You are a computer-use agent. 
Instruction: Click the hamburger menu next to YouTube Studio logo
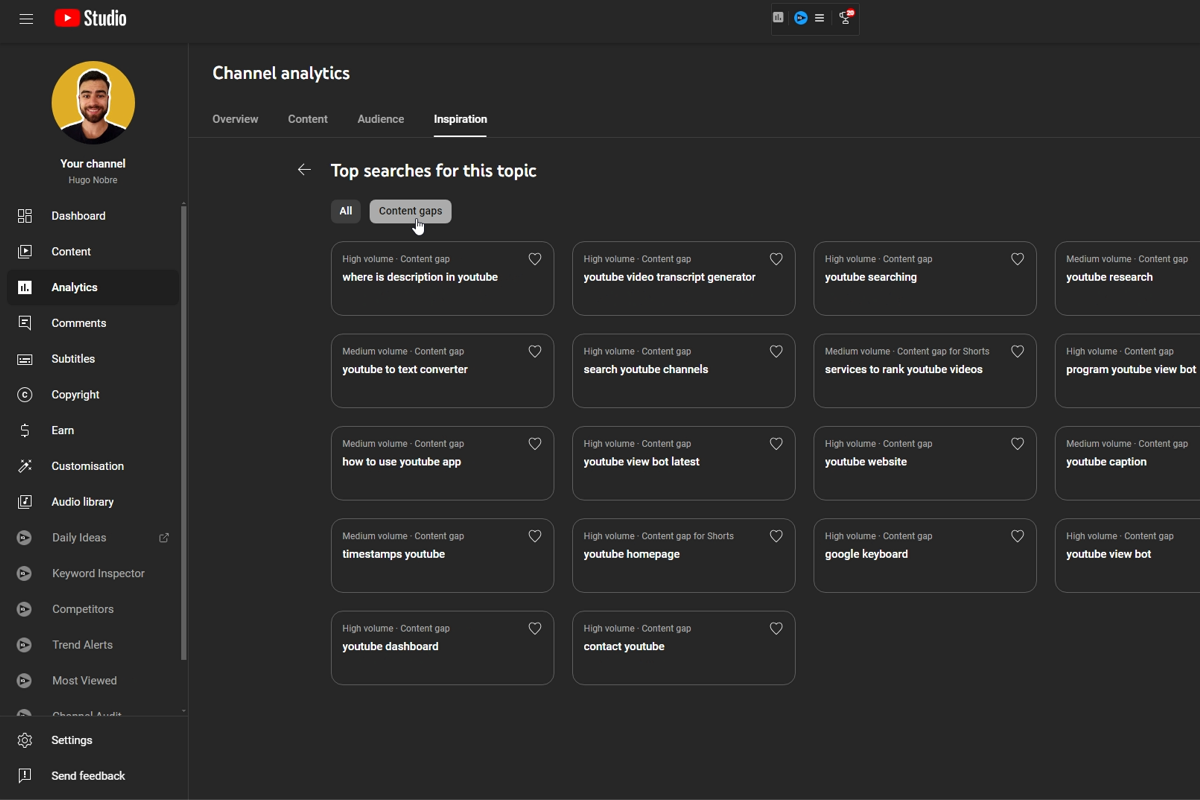pyautogui.click(x=26, y=18)
